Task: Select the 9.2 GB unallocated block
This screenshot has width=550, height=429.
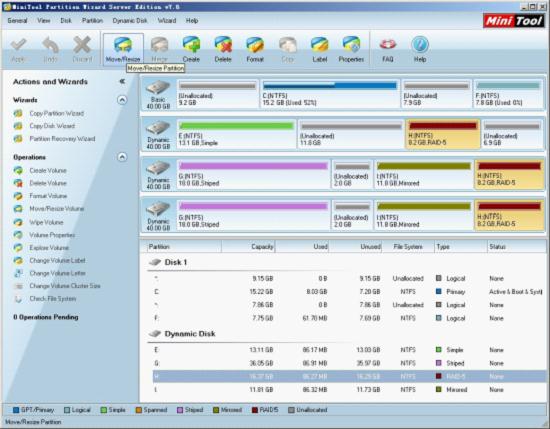Action: point(217,94)
